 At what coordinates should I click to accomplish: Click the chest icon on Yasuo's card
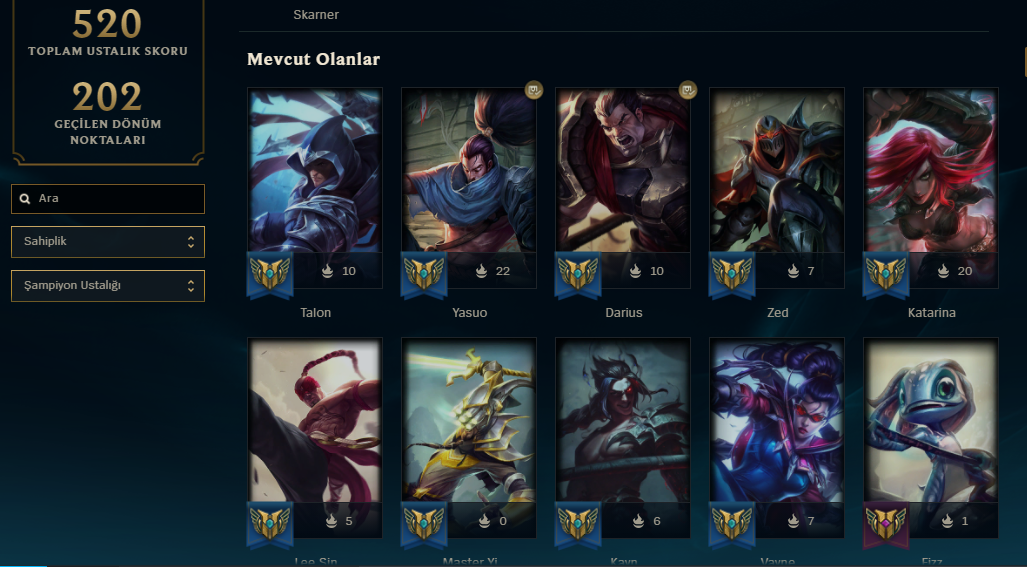(534, 90)
